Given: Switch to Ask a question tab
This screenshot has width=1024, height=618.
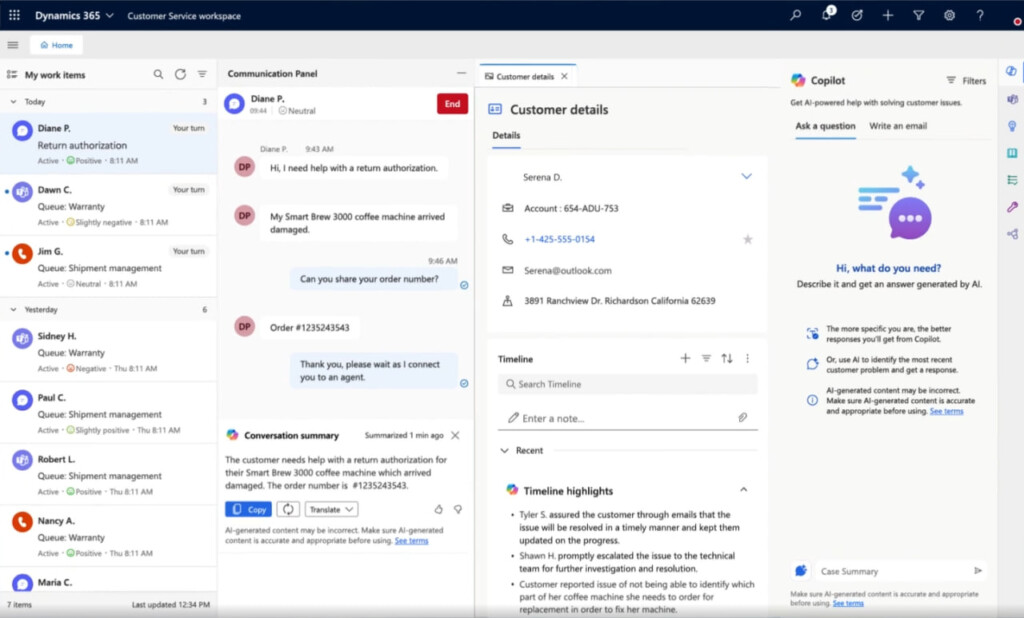Looking at the screenshot, I should pyautogui.click(x=825, y=126).
